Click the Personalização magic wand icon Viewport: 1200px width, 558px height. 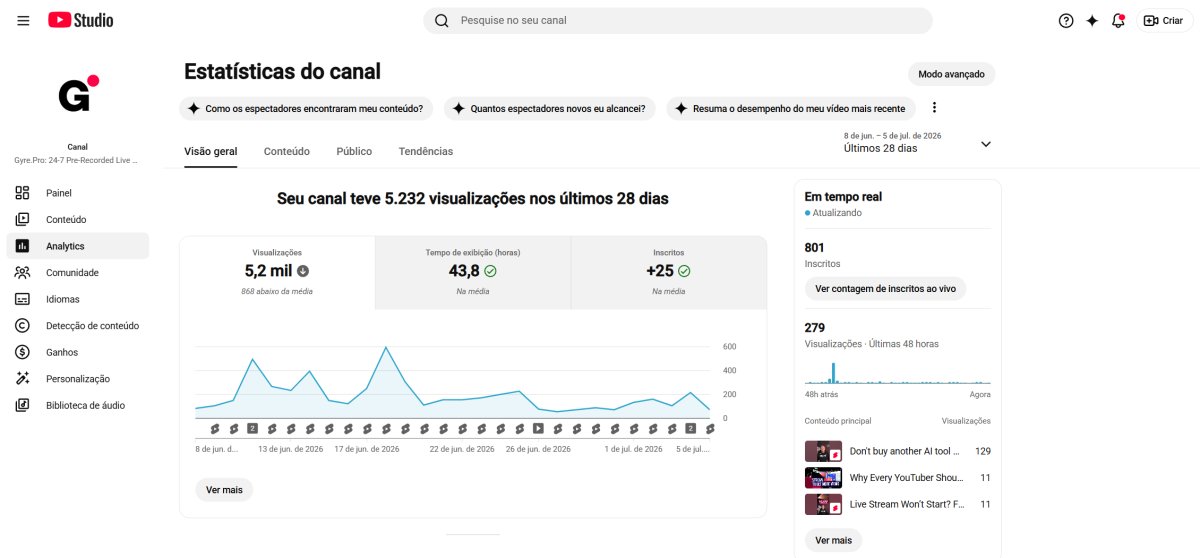click(23, 379)
